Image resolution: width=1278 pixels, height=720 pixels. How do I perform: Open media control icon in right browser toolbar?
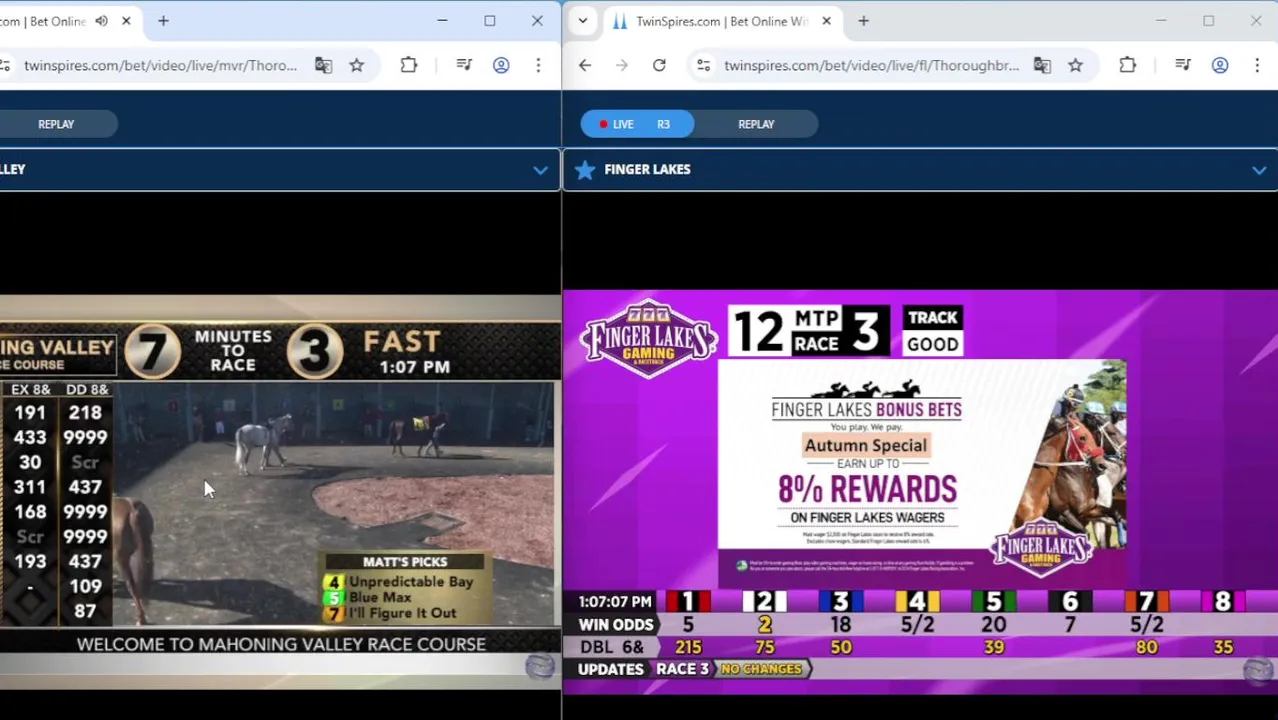(1183, 65)
